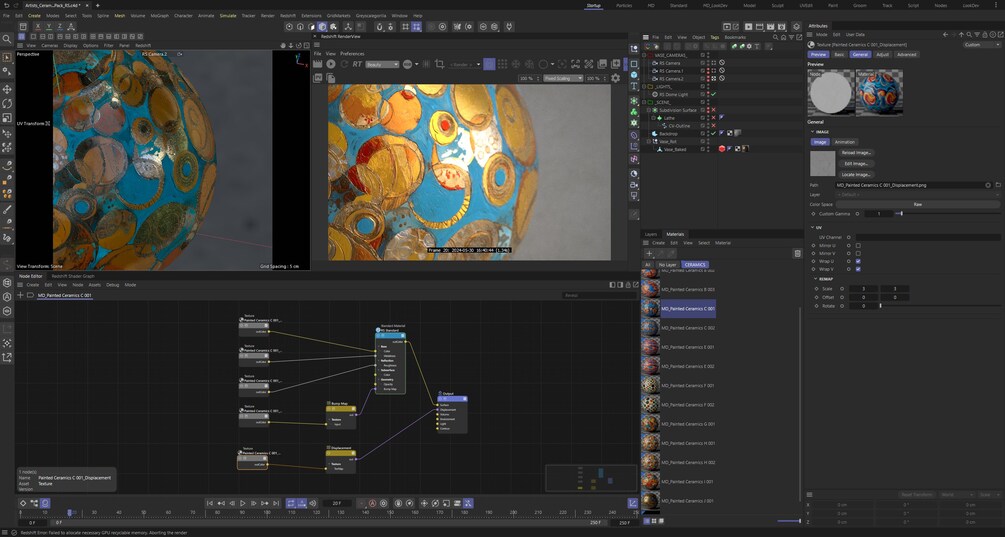Select RS Camera.1 in Object Manager
1005x537 pixels.
(671, 71)
